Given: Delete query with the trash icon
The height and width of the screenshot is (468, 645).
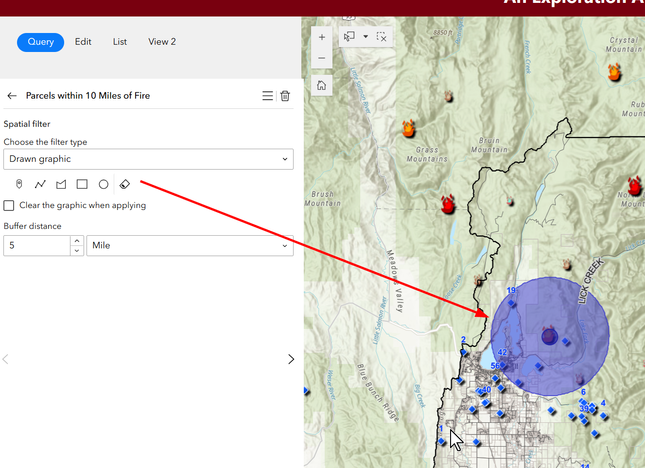Looking at the screenshot, I should 285,96.
